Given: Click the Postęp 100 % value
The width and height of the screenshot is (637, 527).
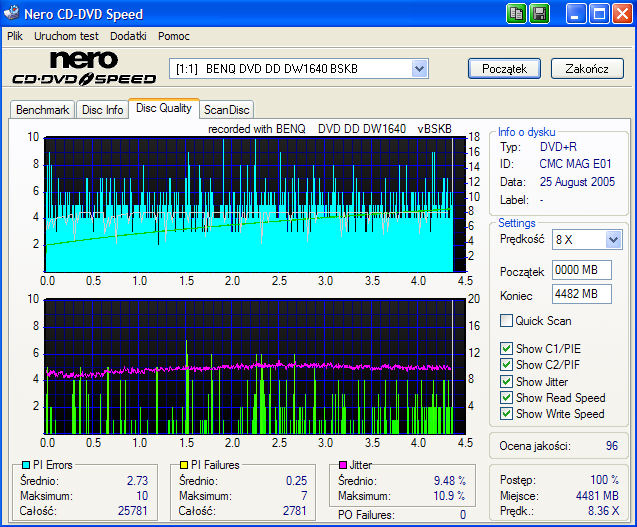Looking at the screenshot, I should pos(604,479).
